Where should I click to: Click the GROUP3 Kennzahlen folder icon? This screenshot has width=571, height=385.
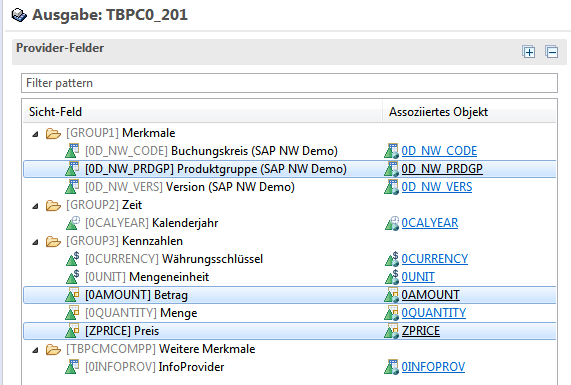pos(53,241)
